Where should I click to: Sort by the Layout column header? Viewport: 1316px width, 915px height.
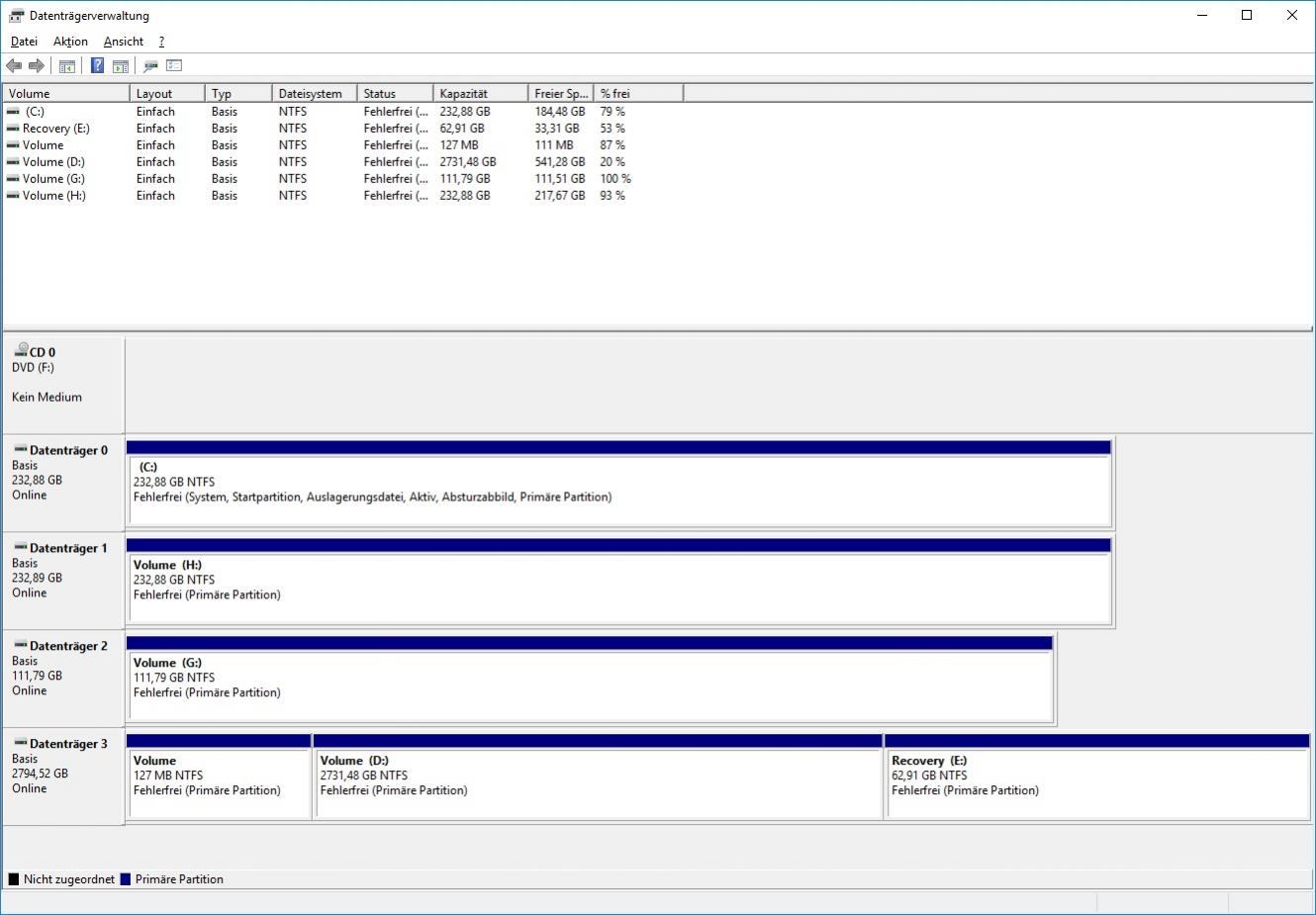click(x=167, y=93)
